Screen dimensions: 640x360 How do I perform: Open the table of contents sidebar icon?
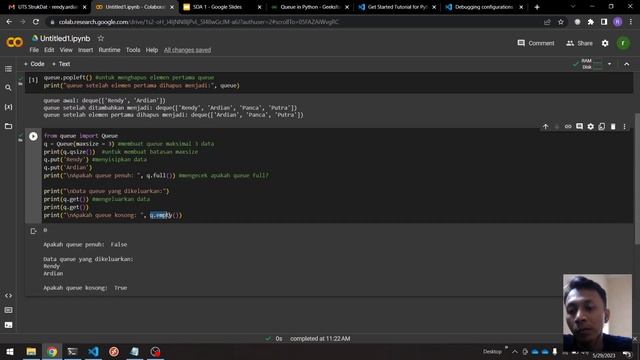(x=8, y=69)
